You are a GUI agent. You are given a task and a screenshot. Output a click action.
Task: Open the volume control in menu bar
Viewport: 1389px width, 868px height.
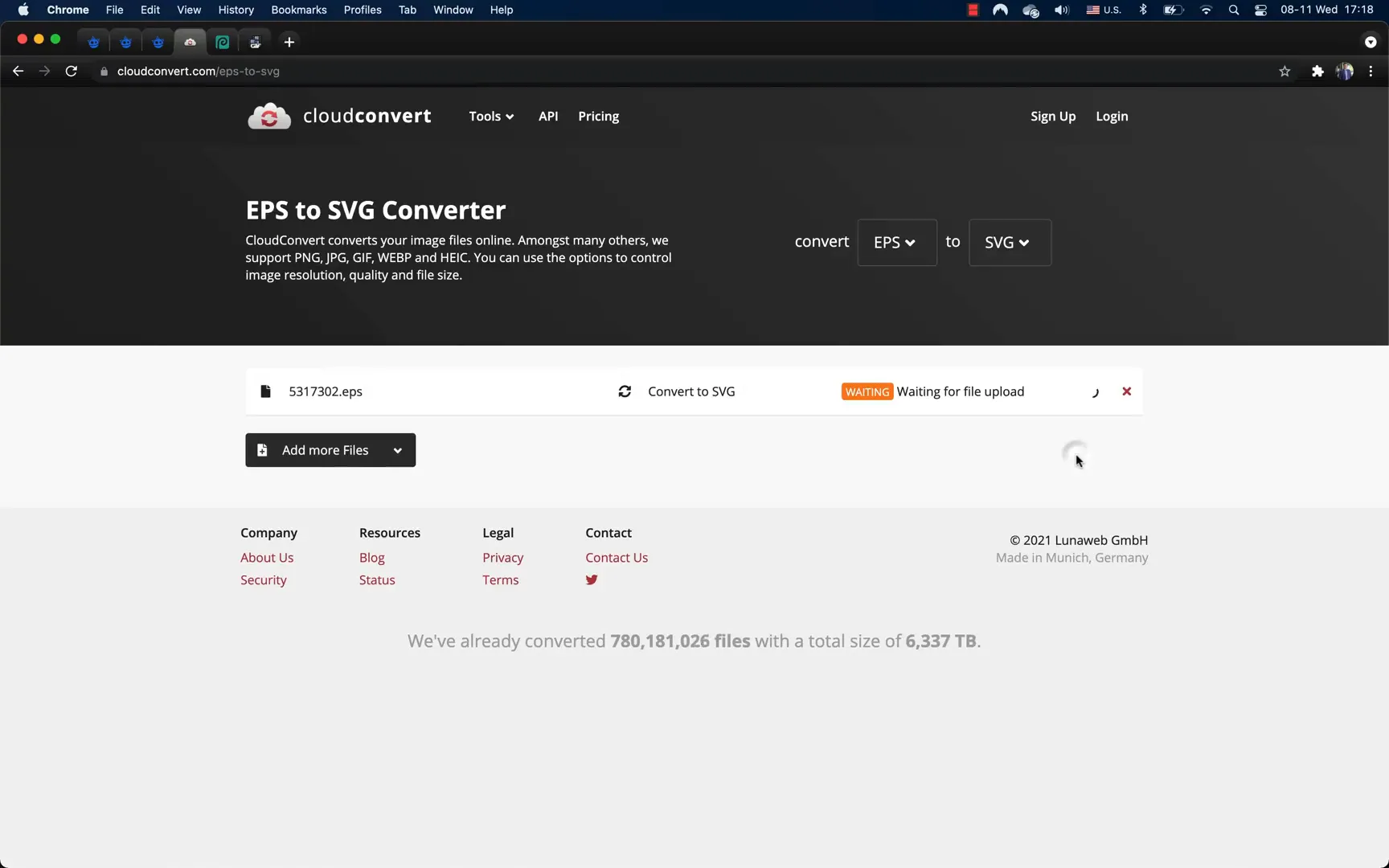1062,10
